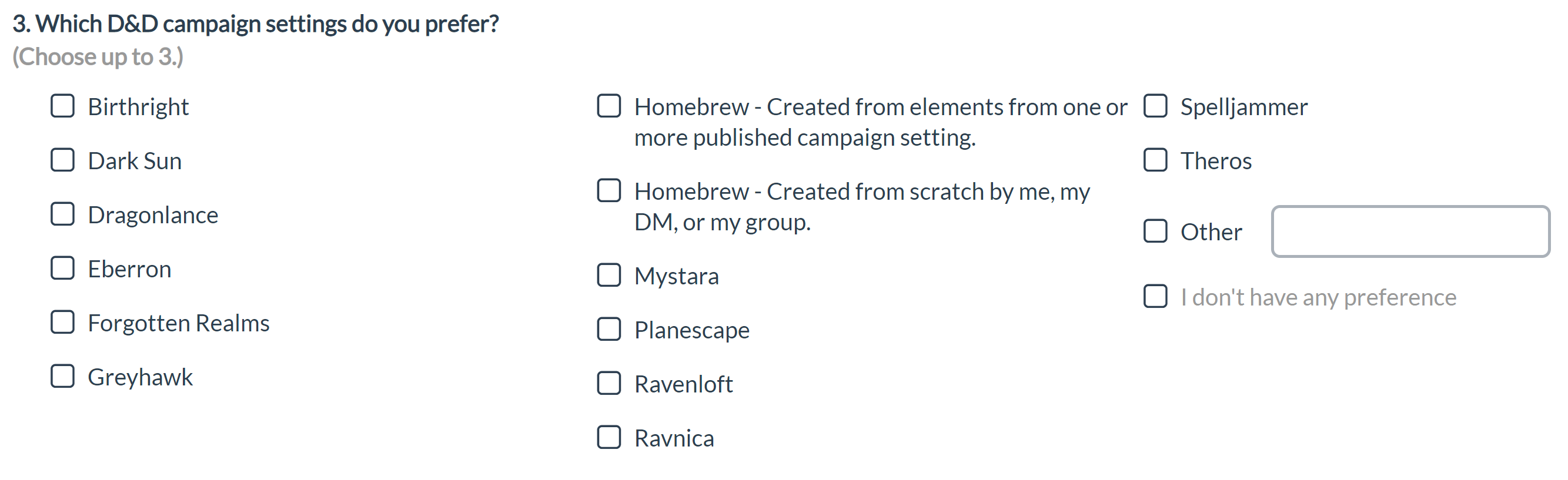Viewport: 1568px width, 480px height.
Task: Select the Dark Sun option
Action: point(63,160)
